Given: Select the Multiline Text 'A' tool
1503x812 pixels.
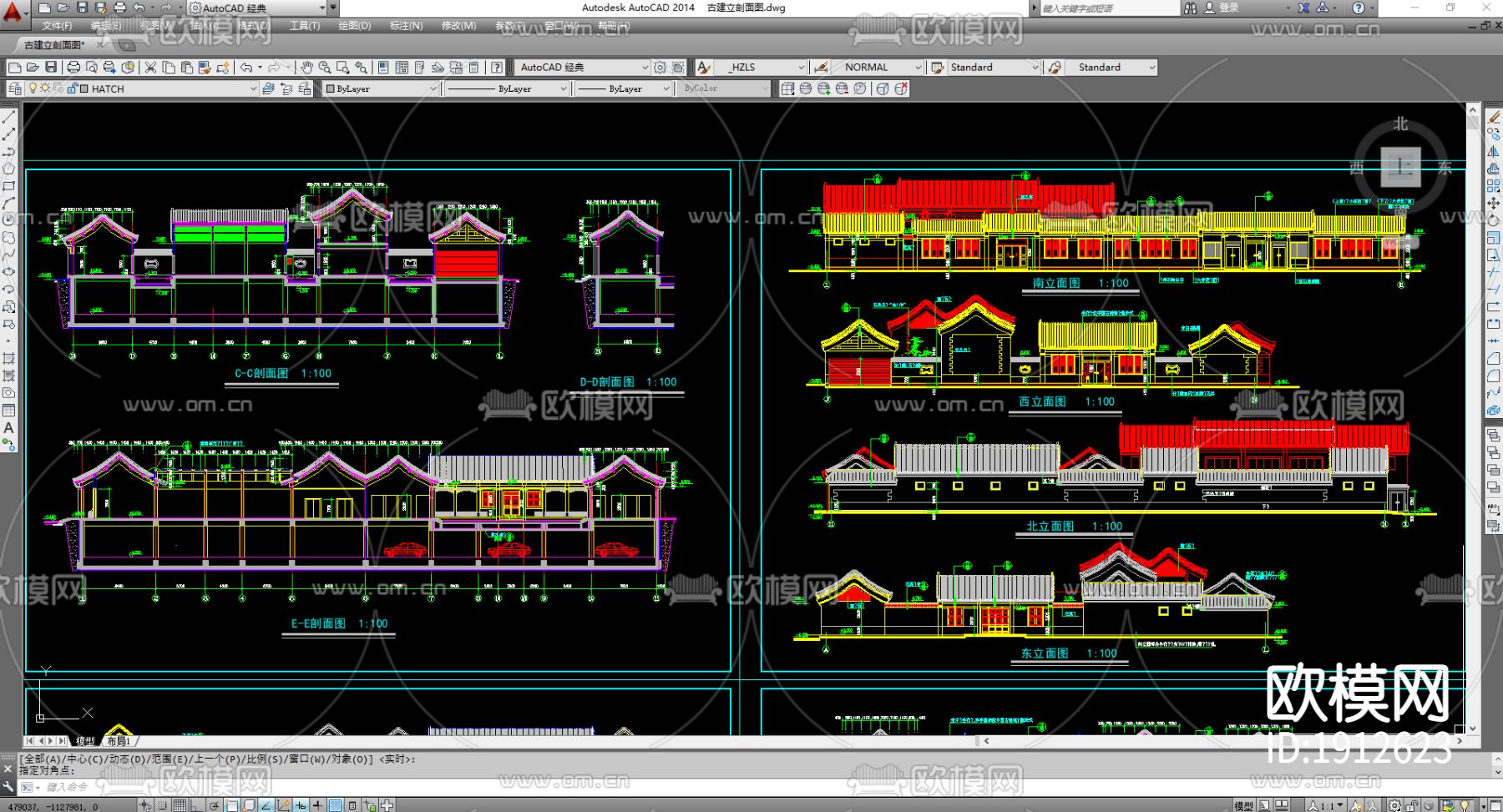Looking at the screenshot, I should click(x=9, y=428).
